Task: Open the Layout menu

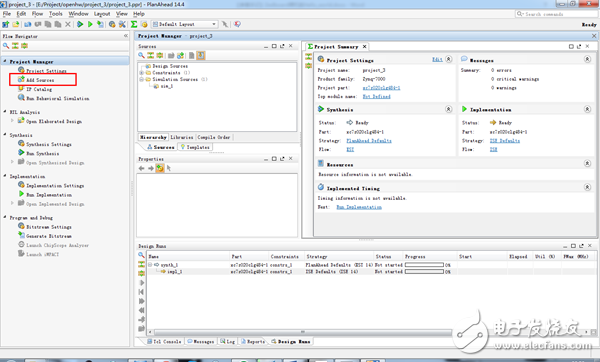Action: pos(102,14)
